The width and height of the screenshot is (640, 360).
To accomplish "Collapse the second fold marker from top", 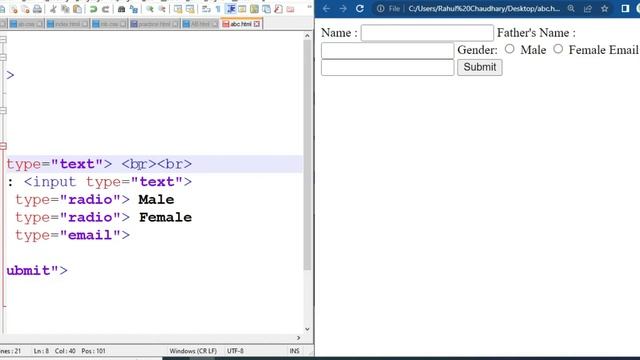I will pos(3,57).
